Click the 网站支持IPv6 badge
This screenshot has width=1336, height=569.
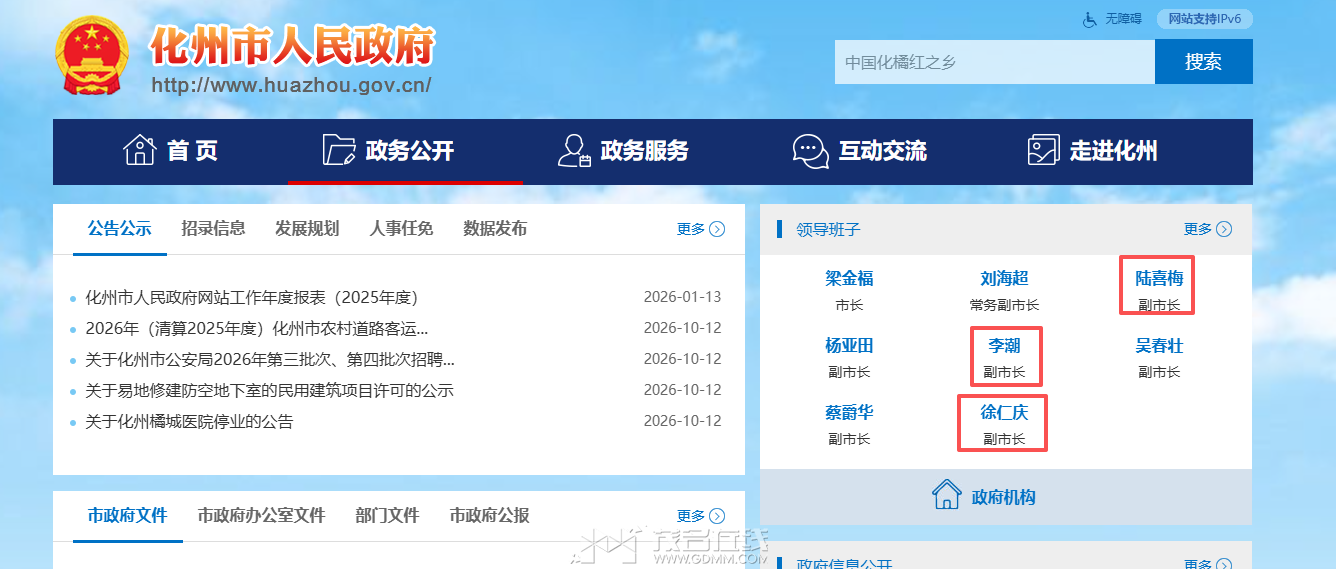[x=1204, y=19]
